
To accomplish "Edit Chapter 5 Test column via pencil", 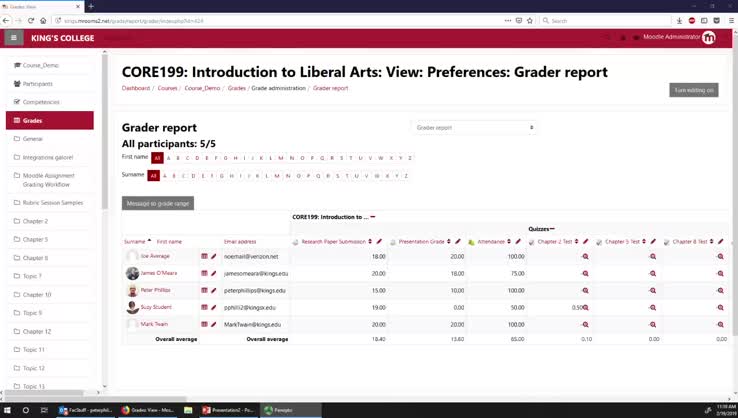I will [653, 241].
